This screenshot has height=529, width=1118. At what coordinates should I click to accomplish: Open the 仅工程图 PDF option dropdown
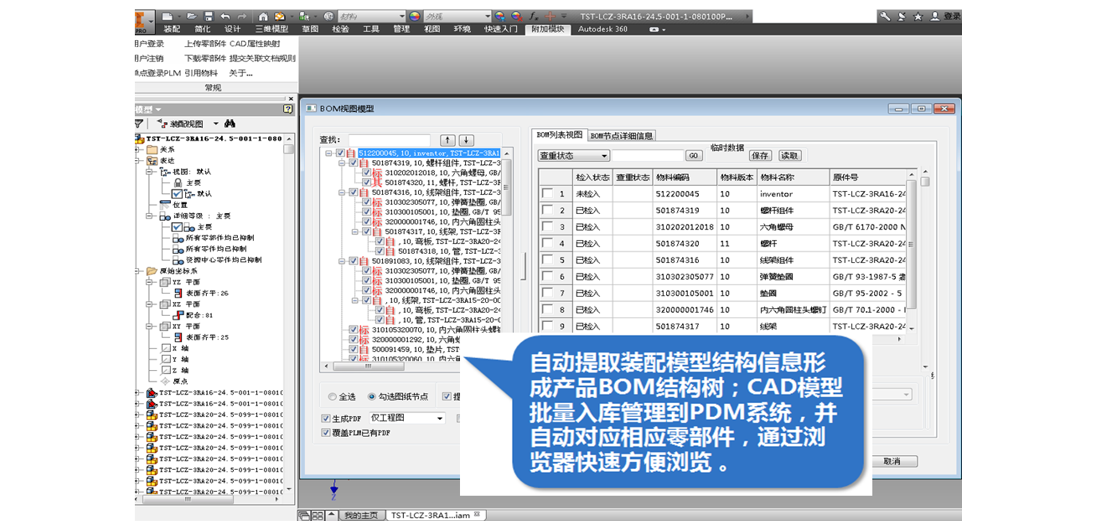439,418
